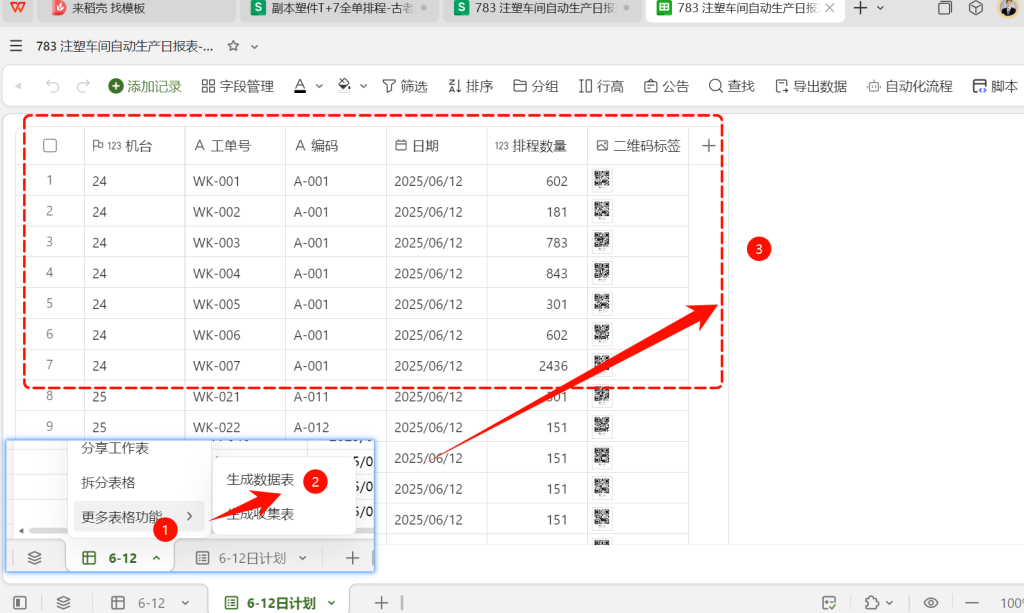Choose 生成数据表 in the submenu

point(260,480)
